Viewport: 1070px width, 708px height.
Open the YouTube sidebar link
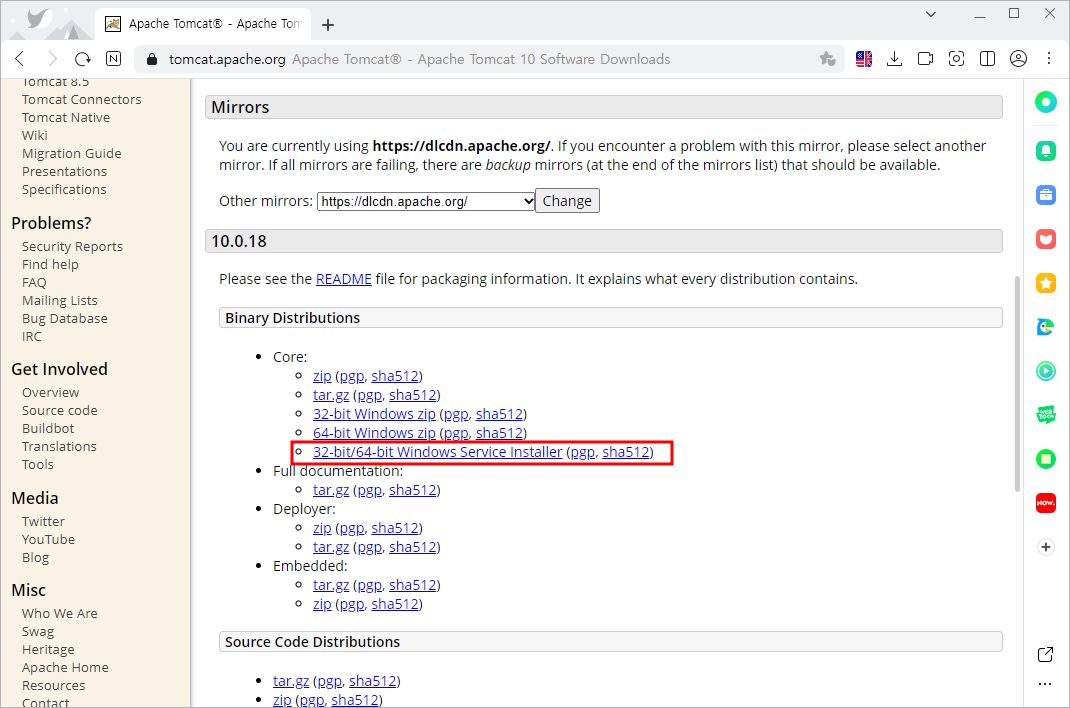pos(48,540)
